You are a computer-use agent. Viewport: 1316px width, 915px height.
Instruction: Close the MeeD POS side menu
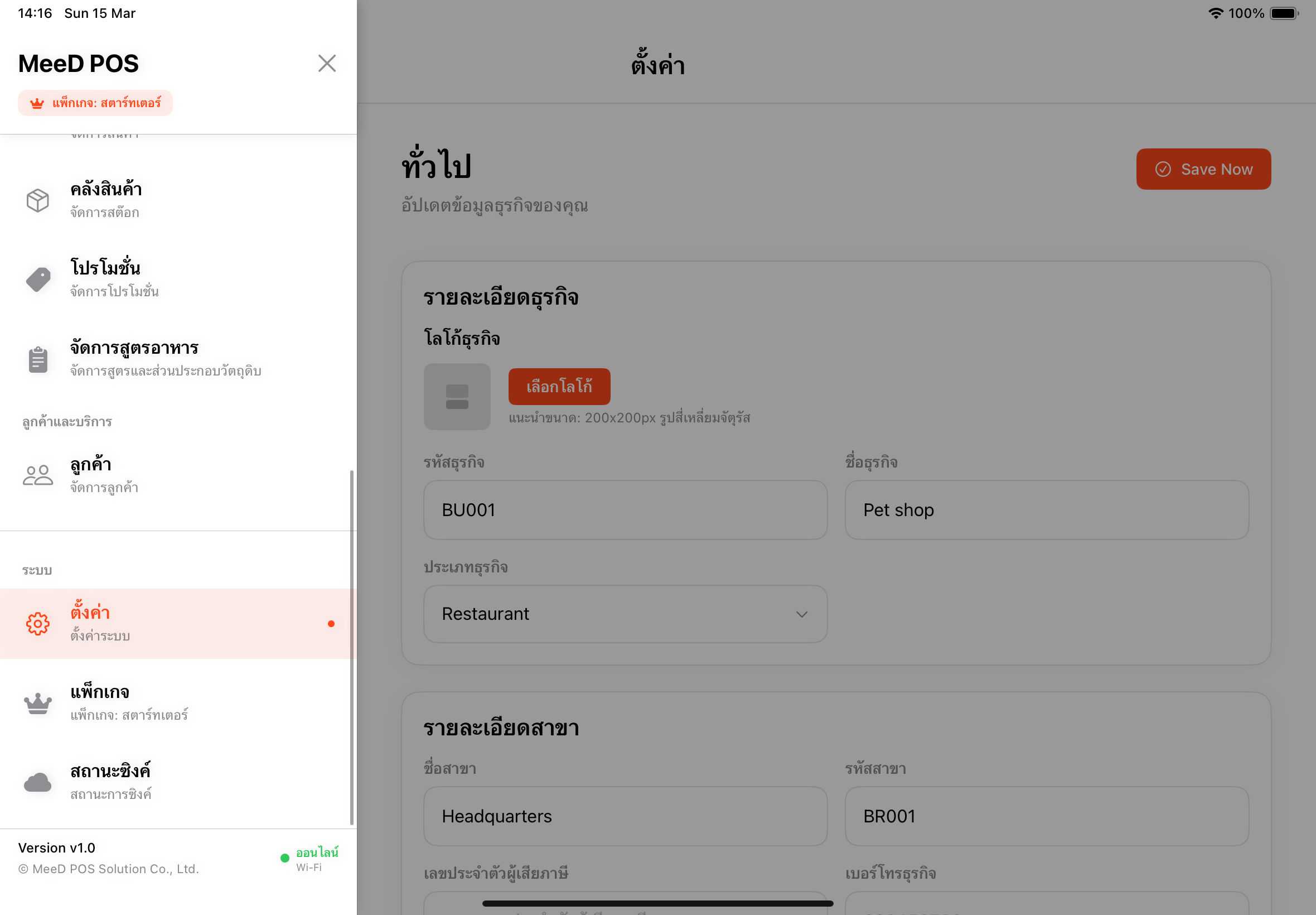click(327, 63)
